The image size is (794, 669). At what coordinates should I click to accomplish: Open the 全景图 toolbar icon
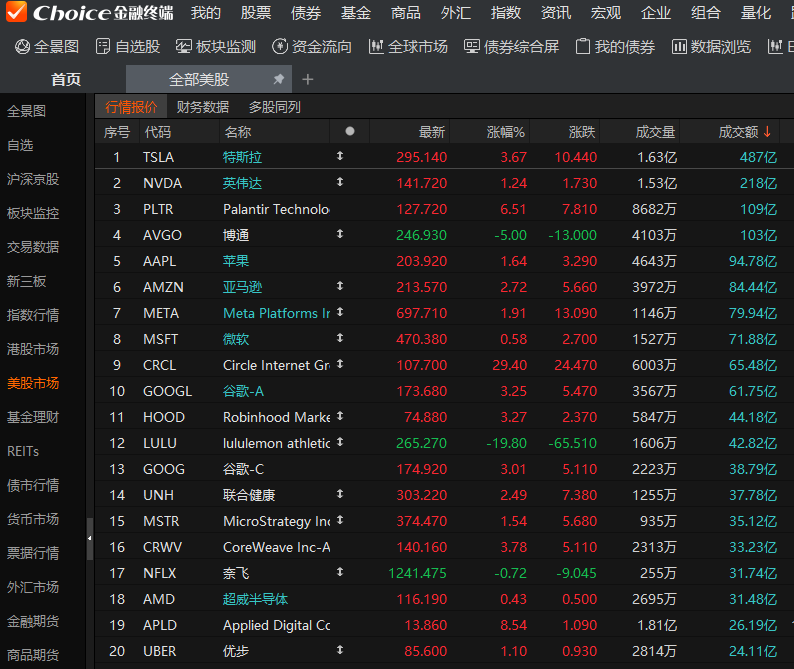pyautogui.click(x=22, y=47)
